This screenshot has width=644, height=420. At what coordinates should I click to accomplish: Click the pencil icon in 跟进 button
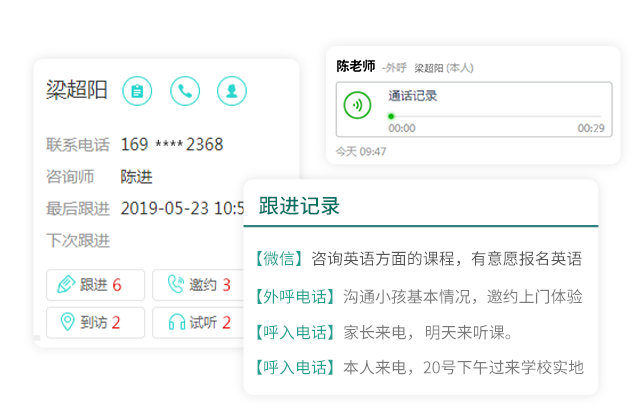[66, 285]
